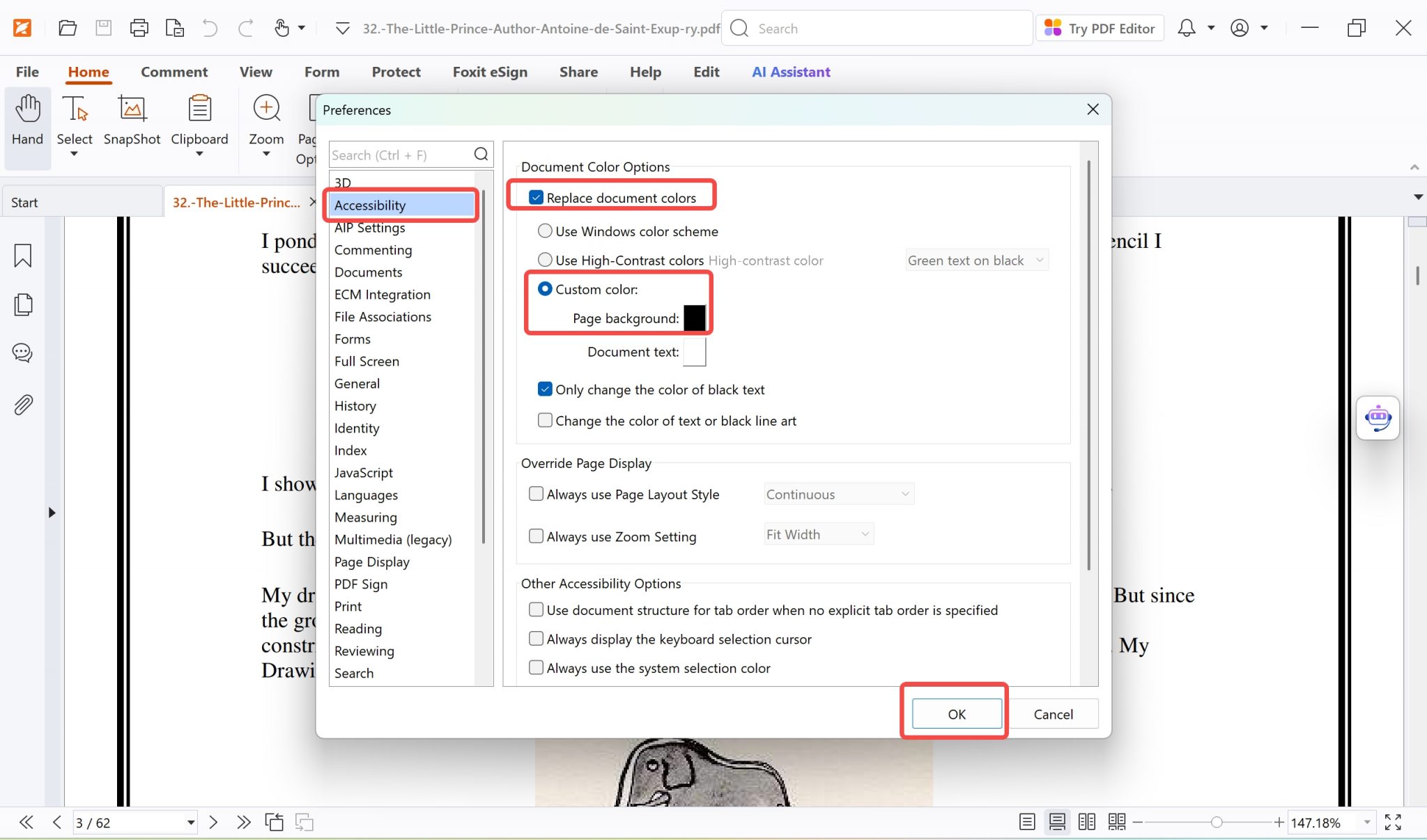This screenshot has height=840, width=1427.
Task: Check Change the color of text or black line art
Action: [x=545, y=420]
